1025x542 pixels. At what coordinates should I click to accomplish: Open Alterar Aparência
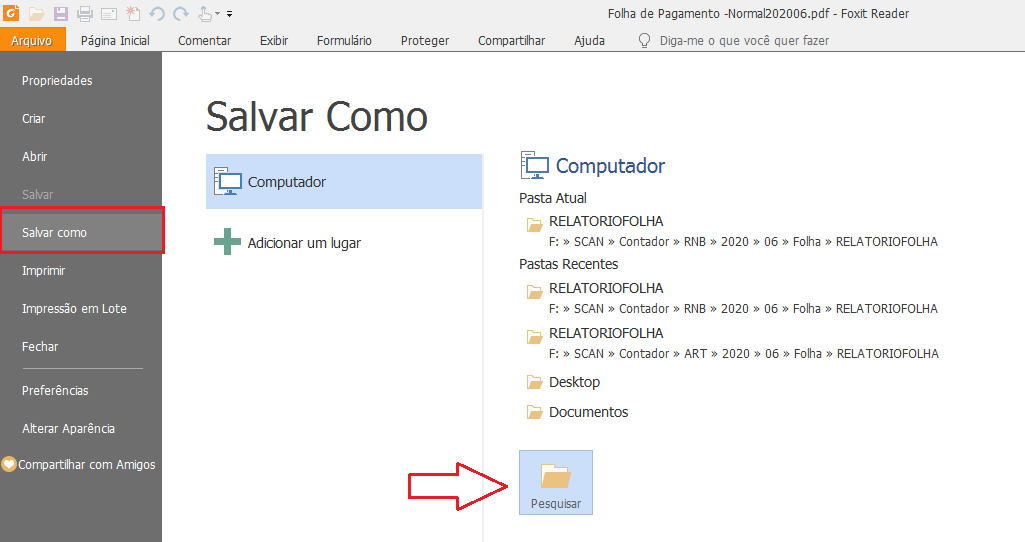tap(81, 428)
